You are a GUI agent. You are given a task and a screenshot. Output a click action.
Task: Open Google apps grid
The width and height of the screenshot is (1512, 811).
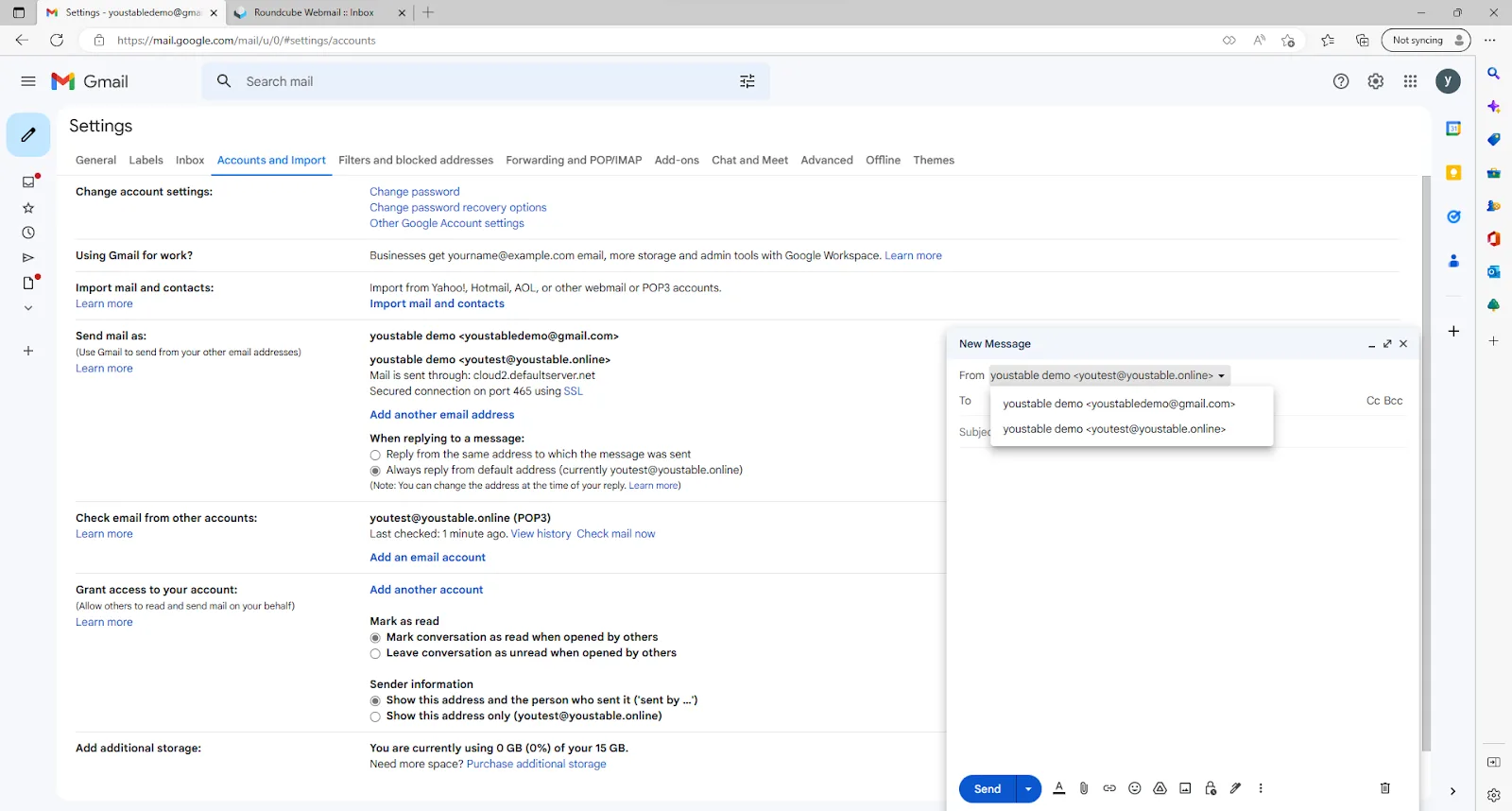(x=1411, y=81)
